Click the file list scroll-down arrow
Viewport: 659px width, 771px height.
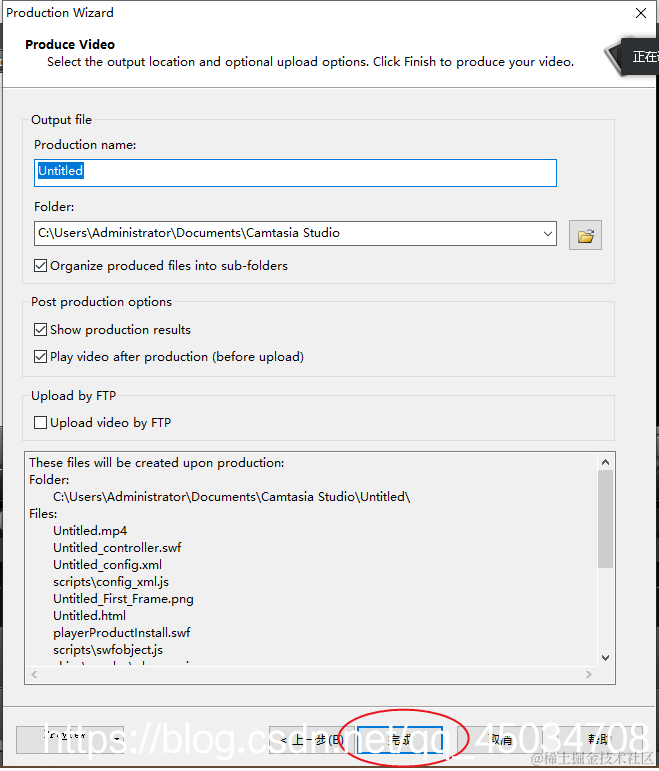click(x=605, y=658)
